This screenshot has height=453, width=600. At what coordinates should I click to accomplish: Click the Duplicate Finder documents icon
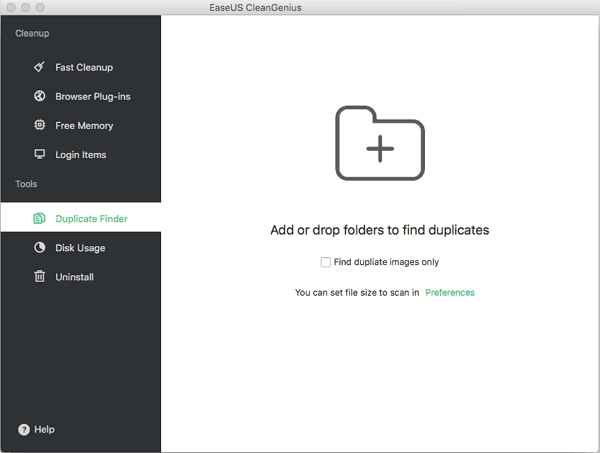39,218
